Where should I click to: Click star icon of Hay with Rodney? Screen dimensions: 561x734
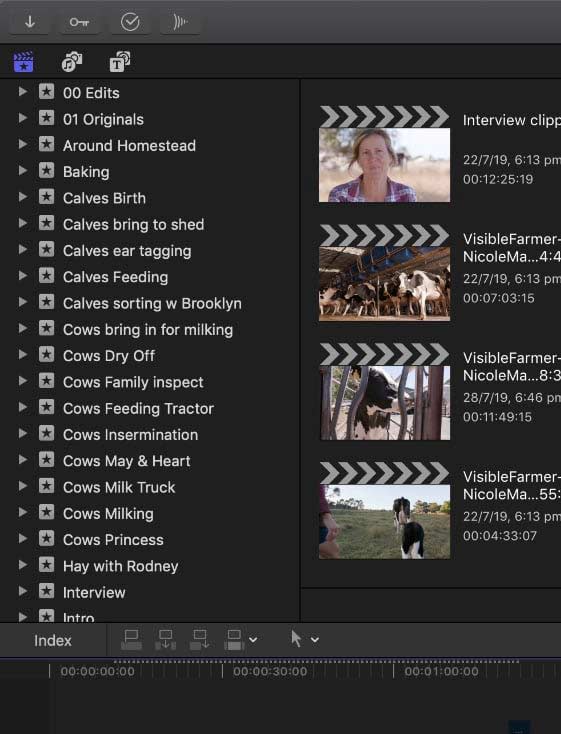46,565
